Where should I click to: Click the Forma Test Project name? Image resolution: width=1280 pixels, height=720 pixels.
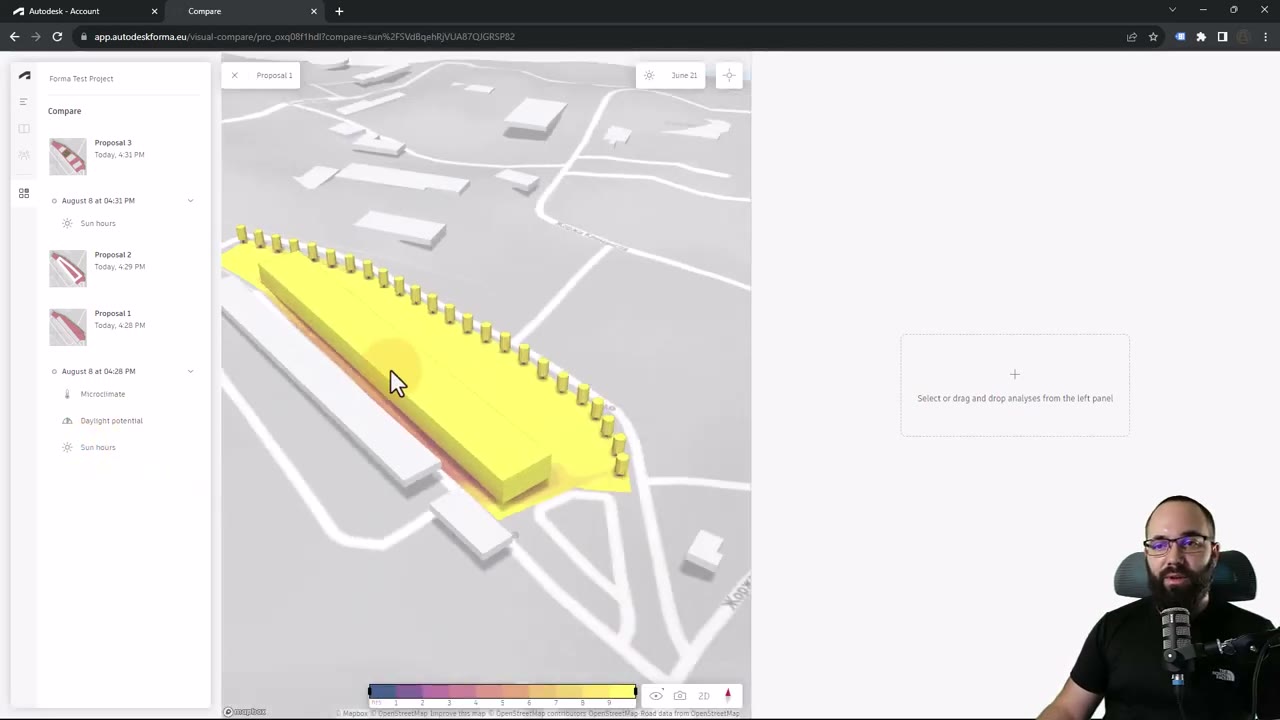click(x=81, y=79)
